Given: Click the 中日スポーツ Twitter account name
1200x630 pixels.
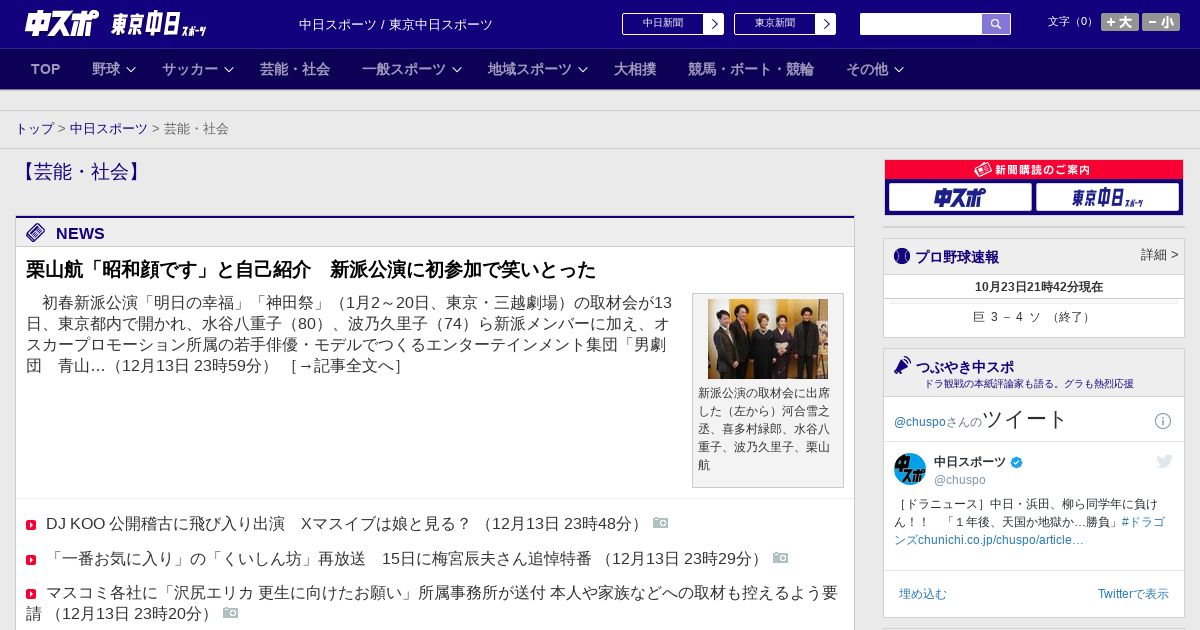Looking at the screenshot, I should point(970,462).
